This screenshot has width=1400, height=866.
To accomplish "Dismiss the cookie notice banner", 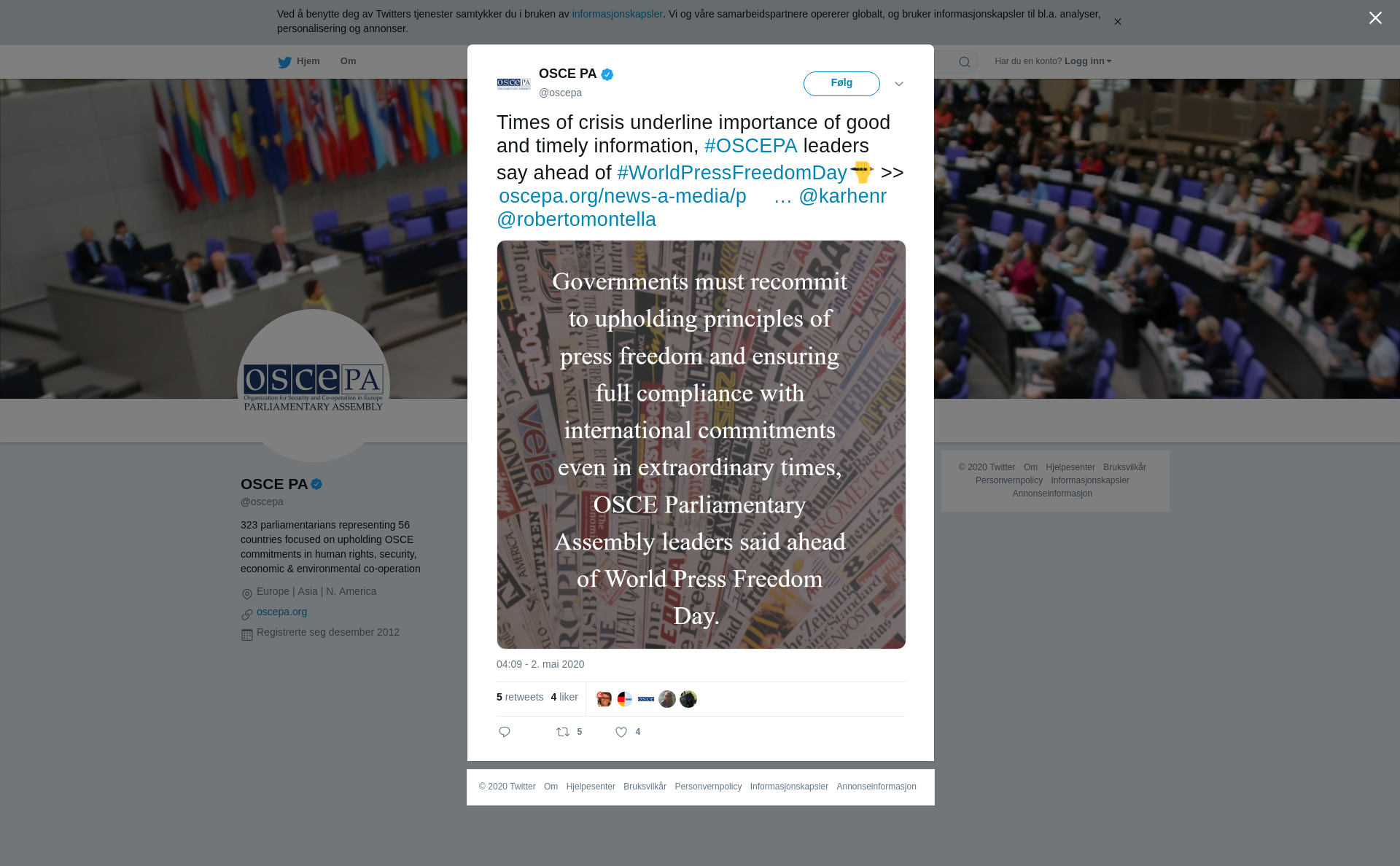I will (x=1117, y=22).
